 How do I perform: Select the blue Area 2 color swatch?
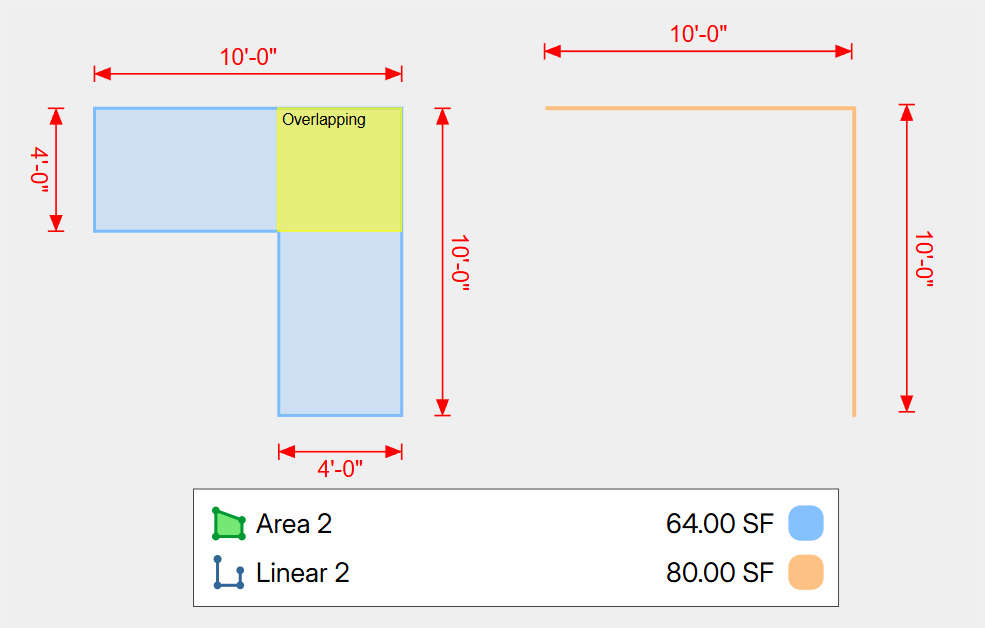click(x=806, y=523)
